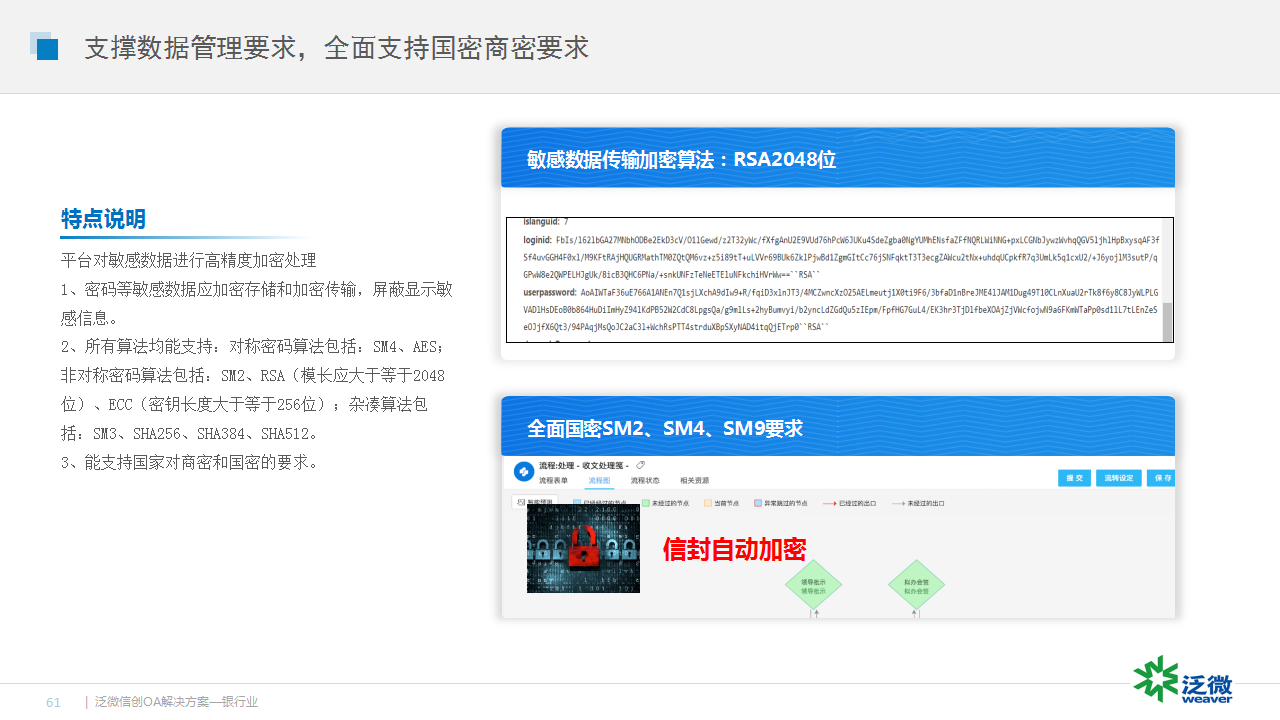
Task: Click the page number 61
Action: click(53, 702)
